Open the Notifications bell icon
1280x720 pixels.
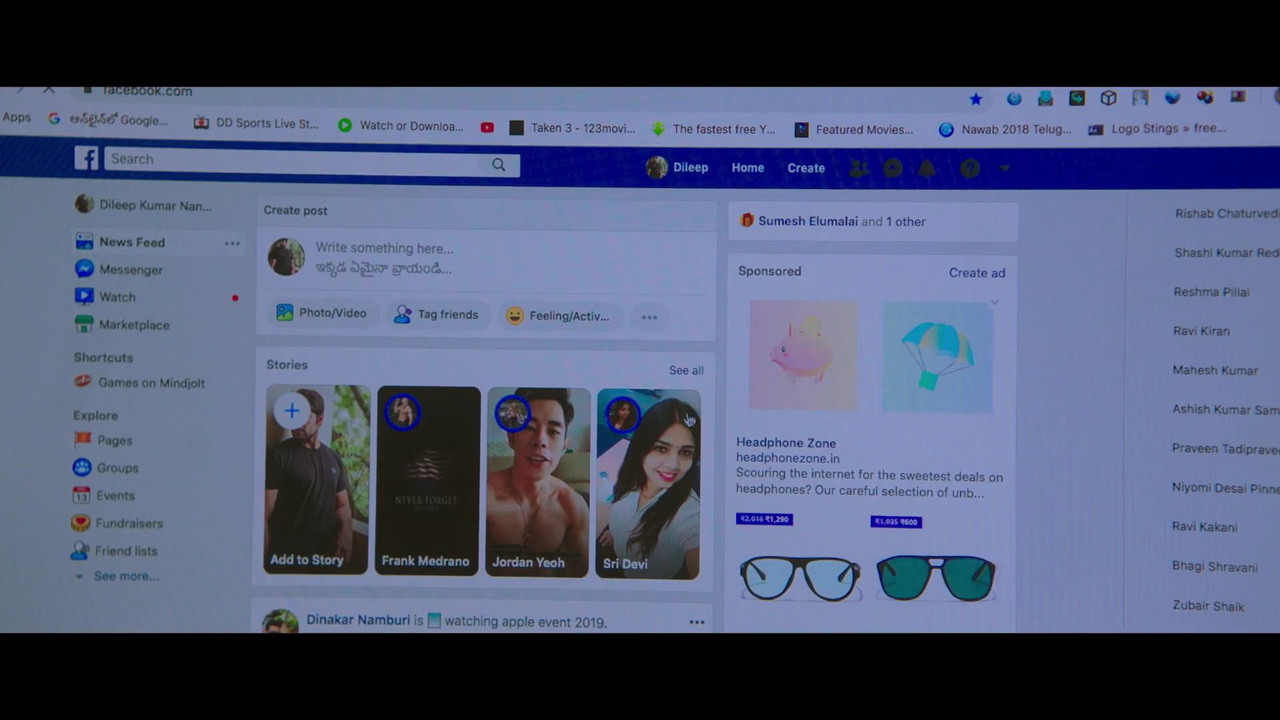coord(928,169)
